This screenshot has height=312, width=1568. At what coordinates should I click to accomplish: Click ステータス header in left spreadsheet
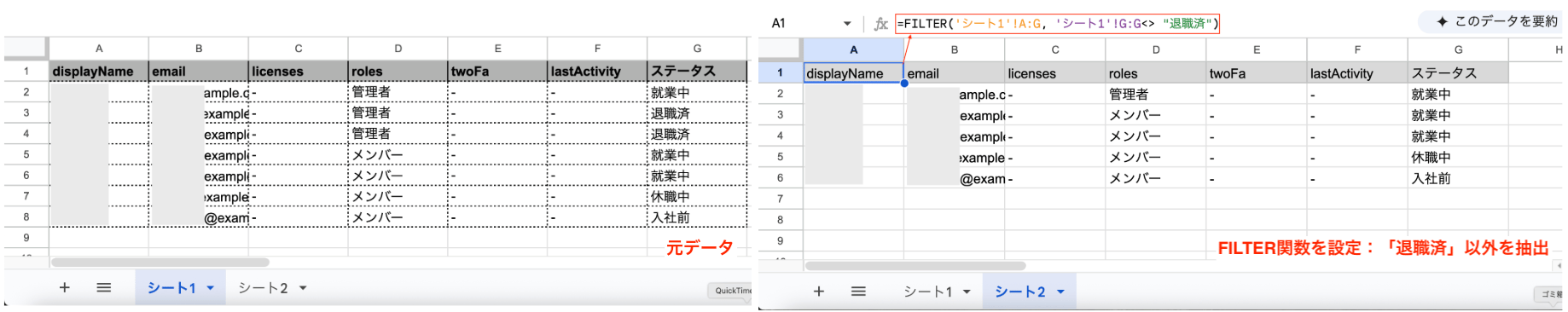tap(697, 72)
